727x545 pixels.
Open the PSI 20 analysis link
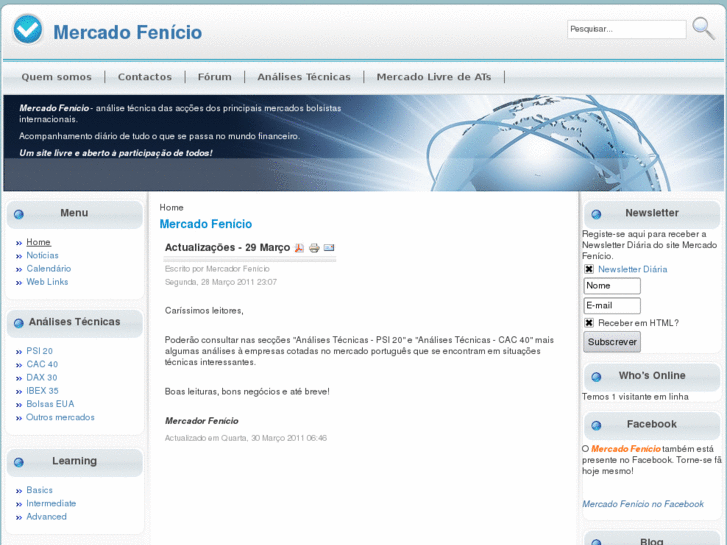[x=39, y=351]
